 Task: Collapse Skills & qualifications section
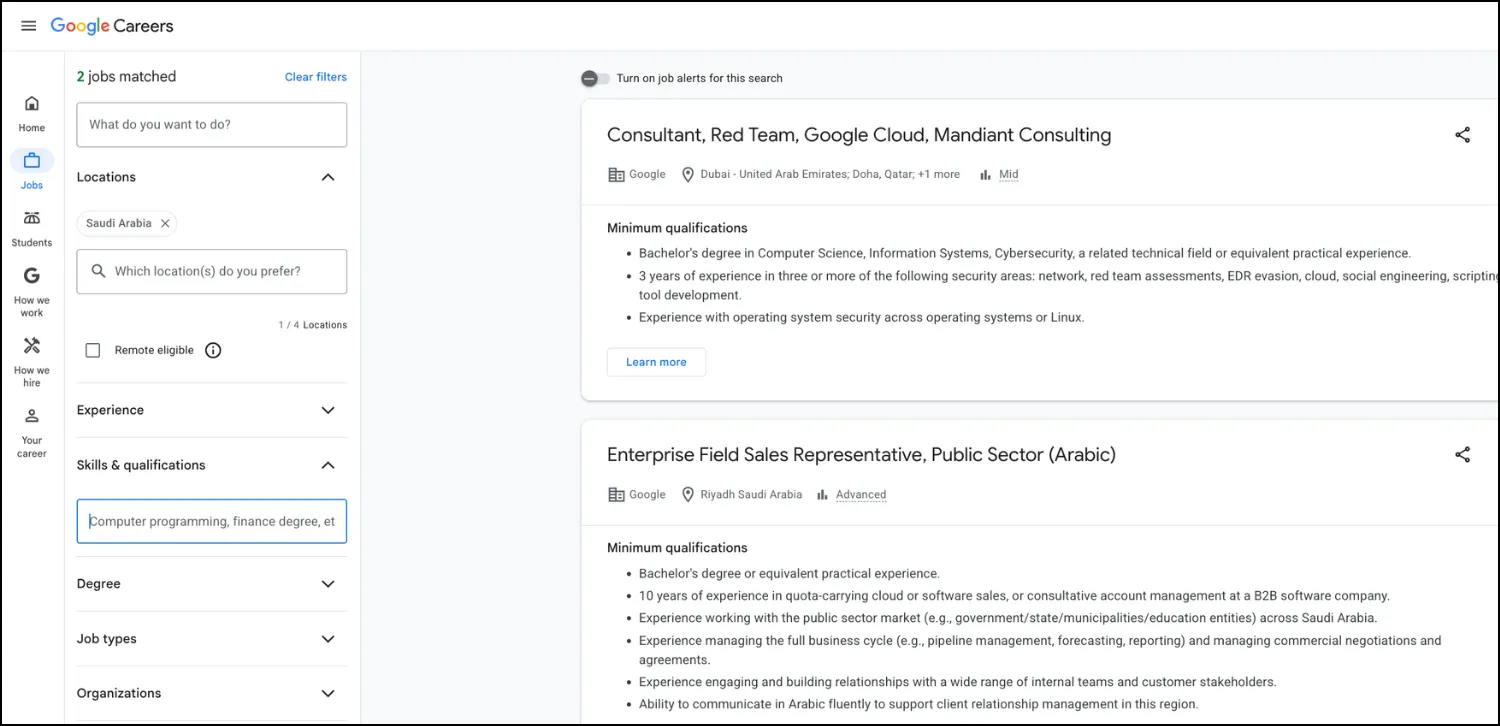328,465
